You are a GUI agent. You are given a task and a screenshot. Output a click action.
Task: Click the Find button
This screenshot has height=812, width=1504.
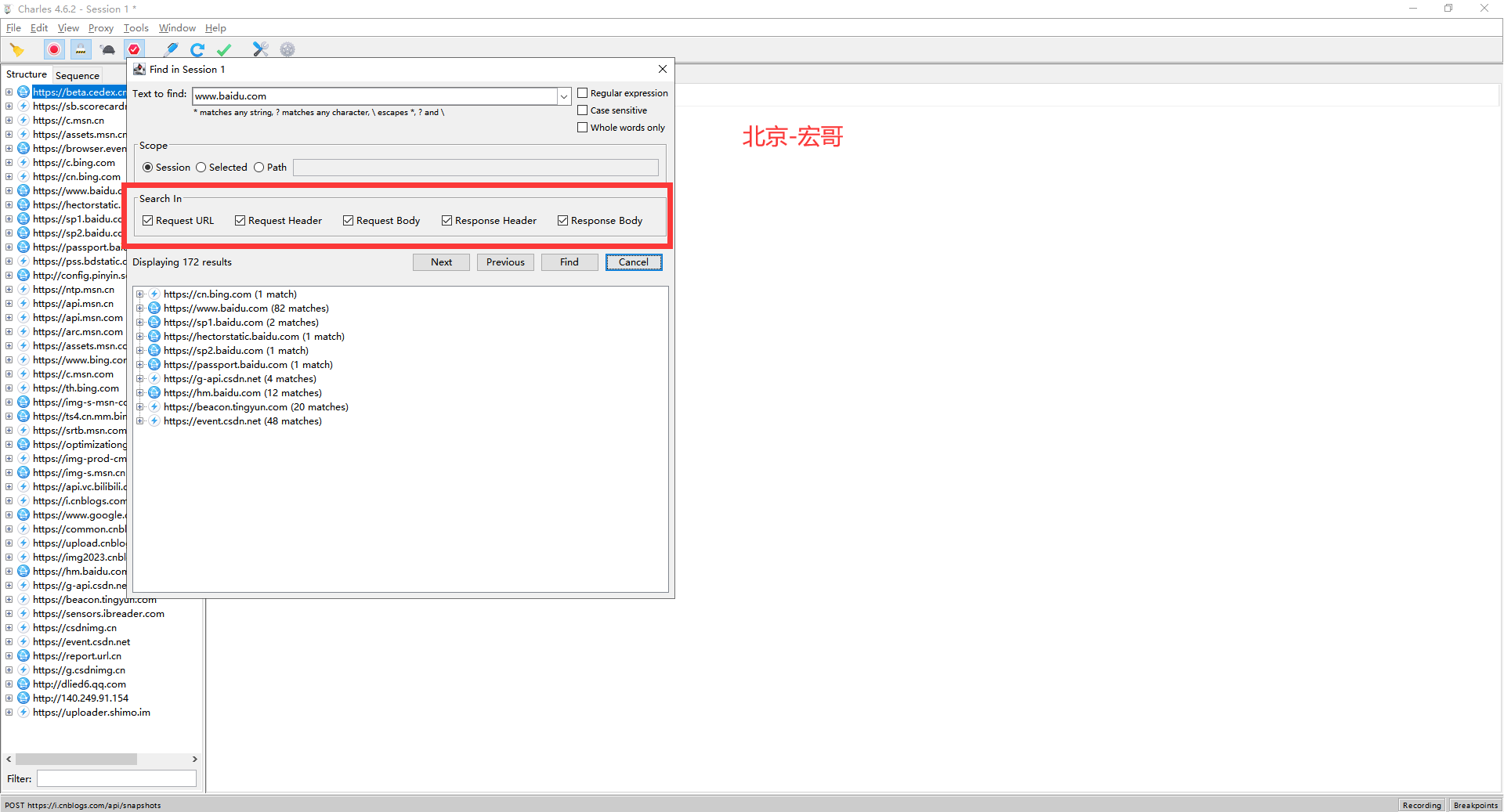569,262
